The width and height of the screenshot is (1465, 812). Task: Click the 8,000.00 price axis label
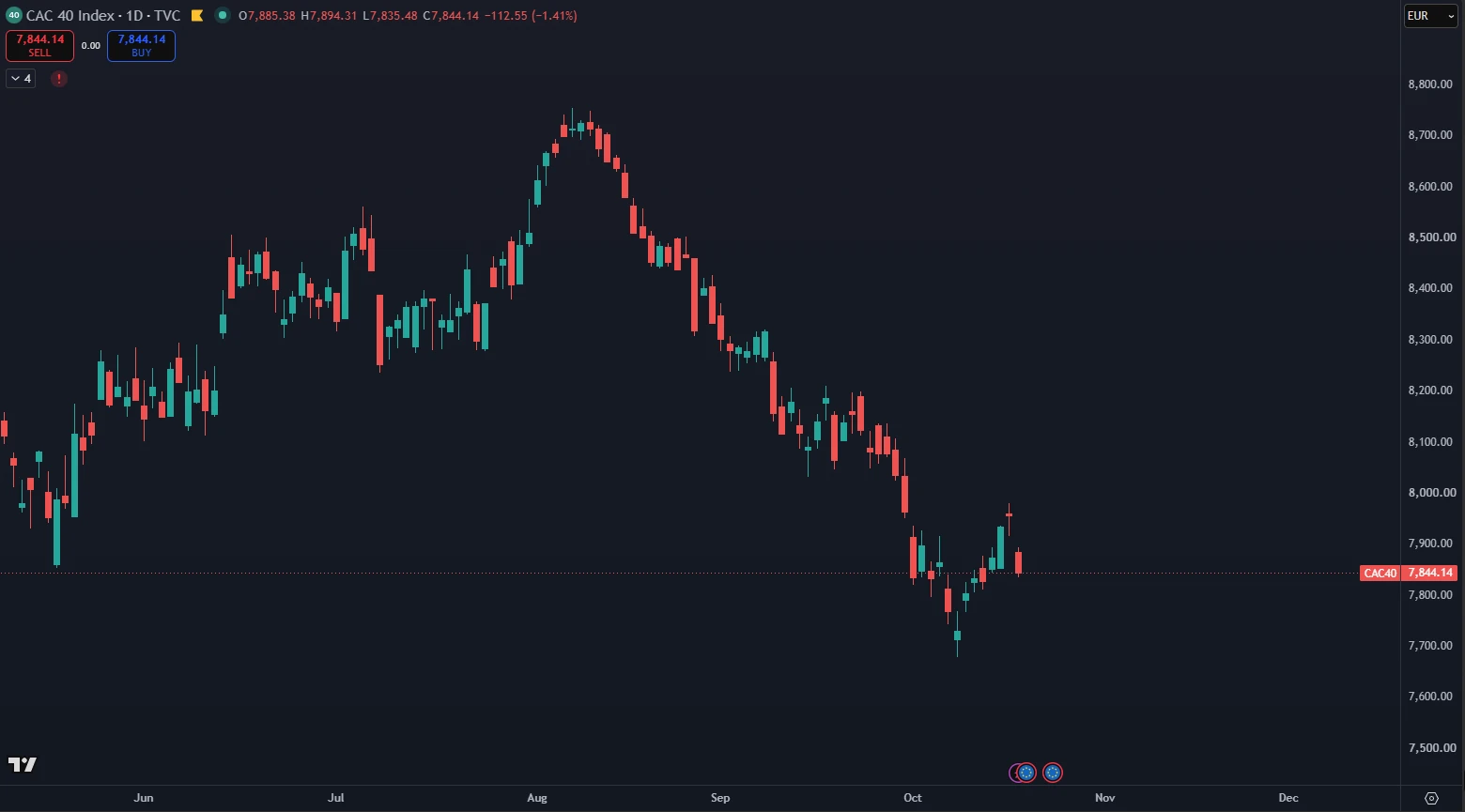1430,493
